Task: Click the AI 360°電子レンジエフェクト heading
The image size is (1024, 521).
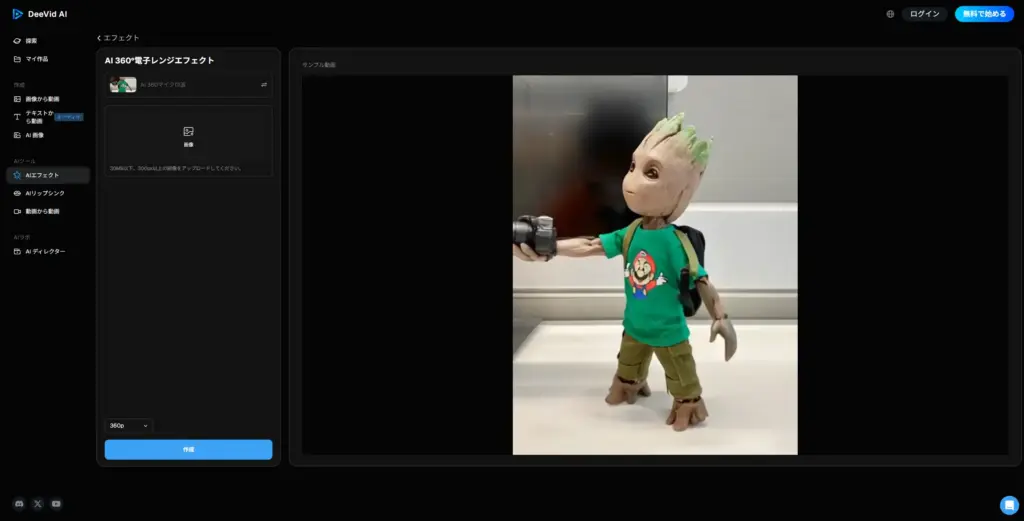Action: click(x=159, y=60)
